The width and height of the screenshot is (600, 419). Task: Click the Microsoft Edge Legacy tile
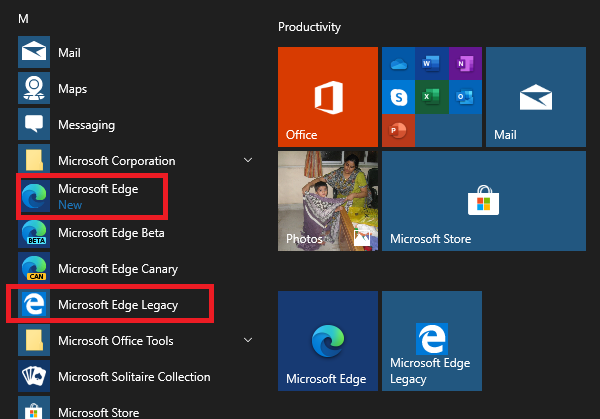[432, 341]
